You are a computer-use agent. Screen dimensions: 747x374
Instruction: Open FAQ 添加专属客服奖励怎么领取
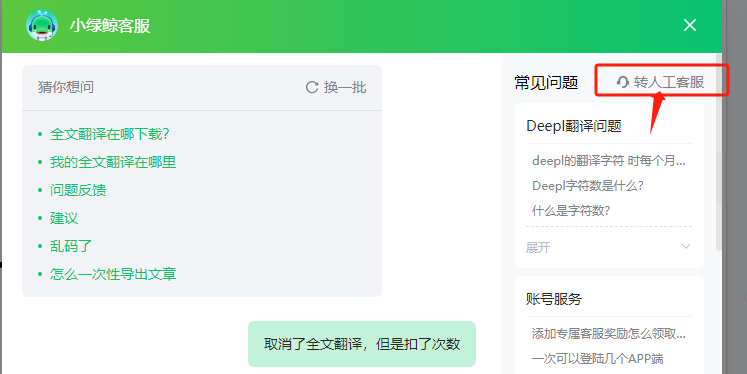click(608, 334)
